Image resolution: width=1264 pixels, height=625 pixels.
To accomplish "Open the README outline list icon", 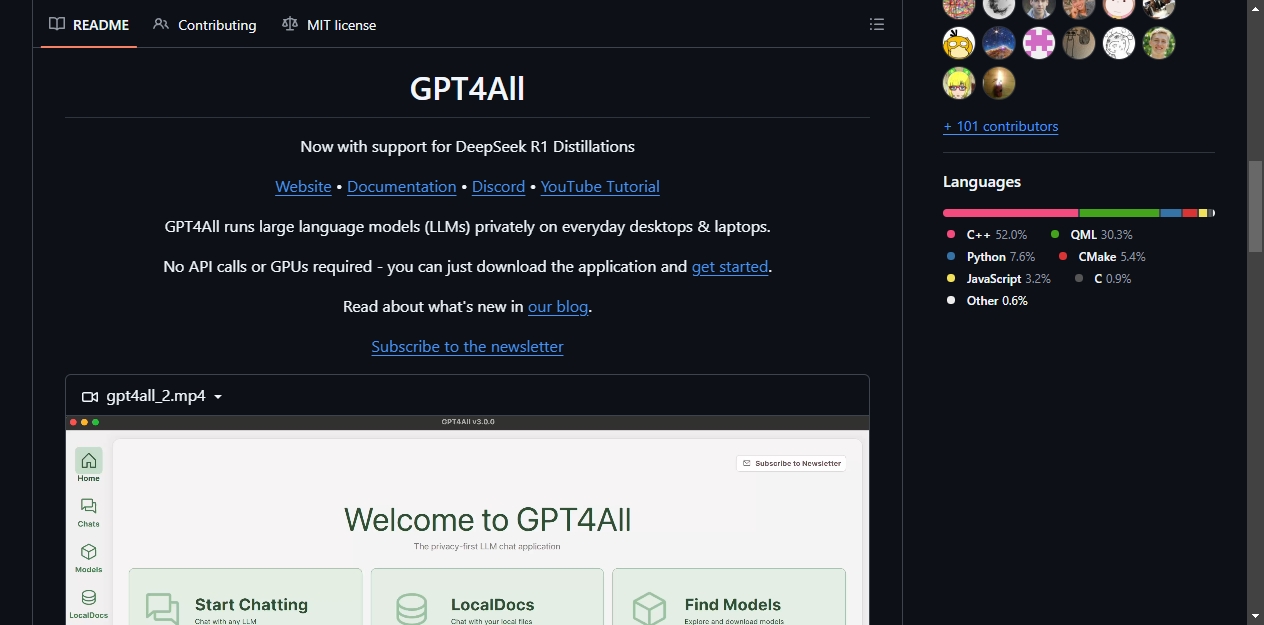I will pyautogui.click(x=877, y=24).
